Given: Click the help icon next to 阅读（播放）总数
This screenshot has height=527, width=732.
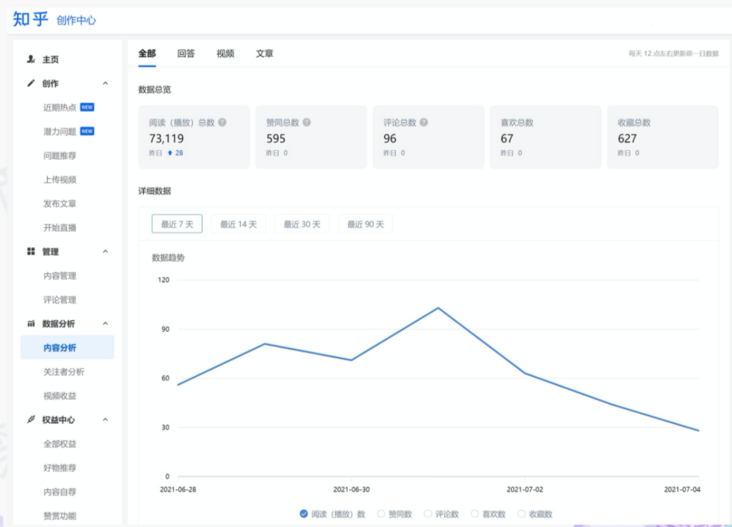Looking at the screenshot, I should 222,123.
